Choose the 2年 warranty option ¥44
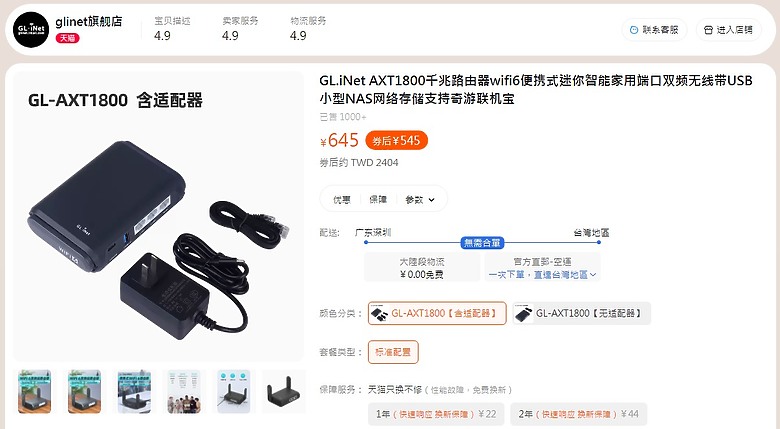 (x=579, y=414)
